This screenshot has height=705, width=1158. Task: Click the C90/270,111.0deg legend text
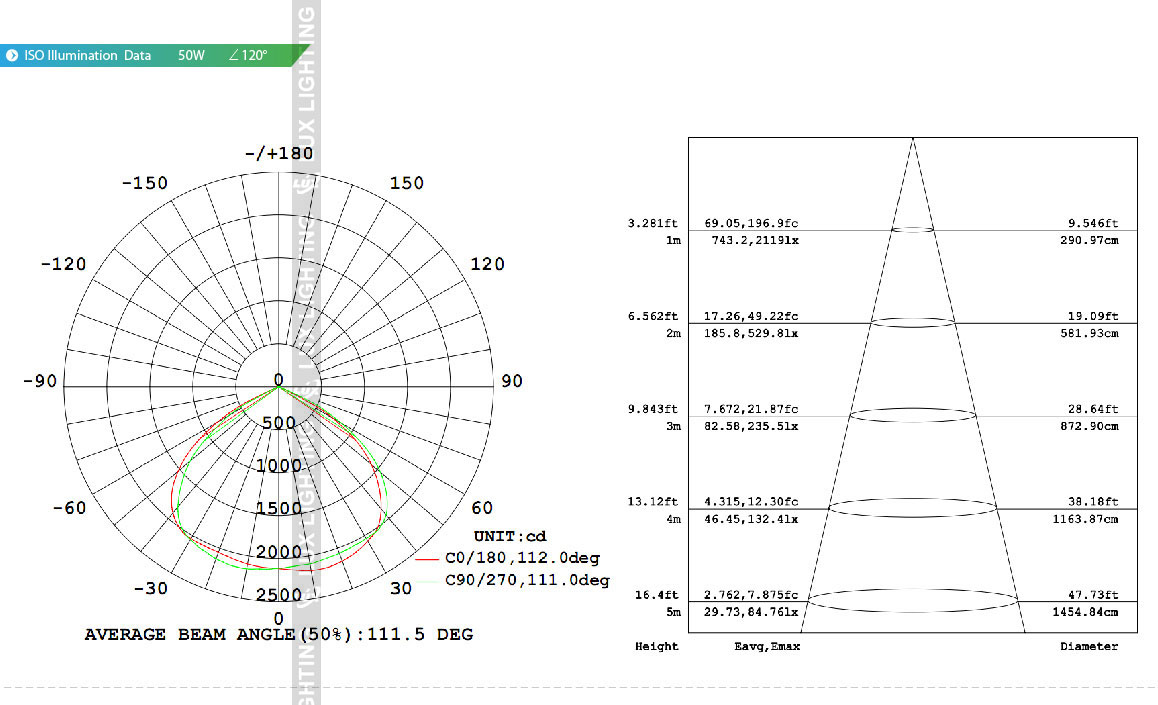(x=527, y=580)
